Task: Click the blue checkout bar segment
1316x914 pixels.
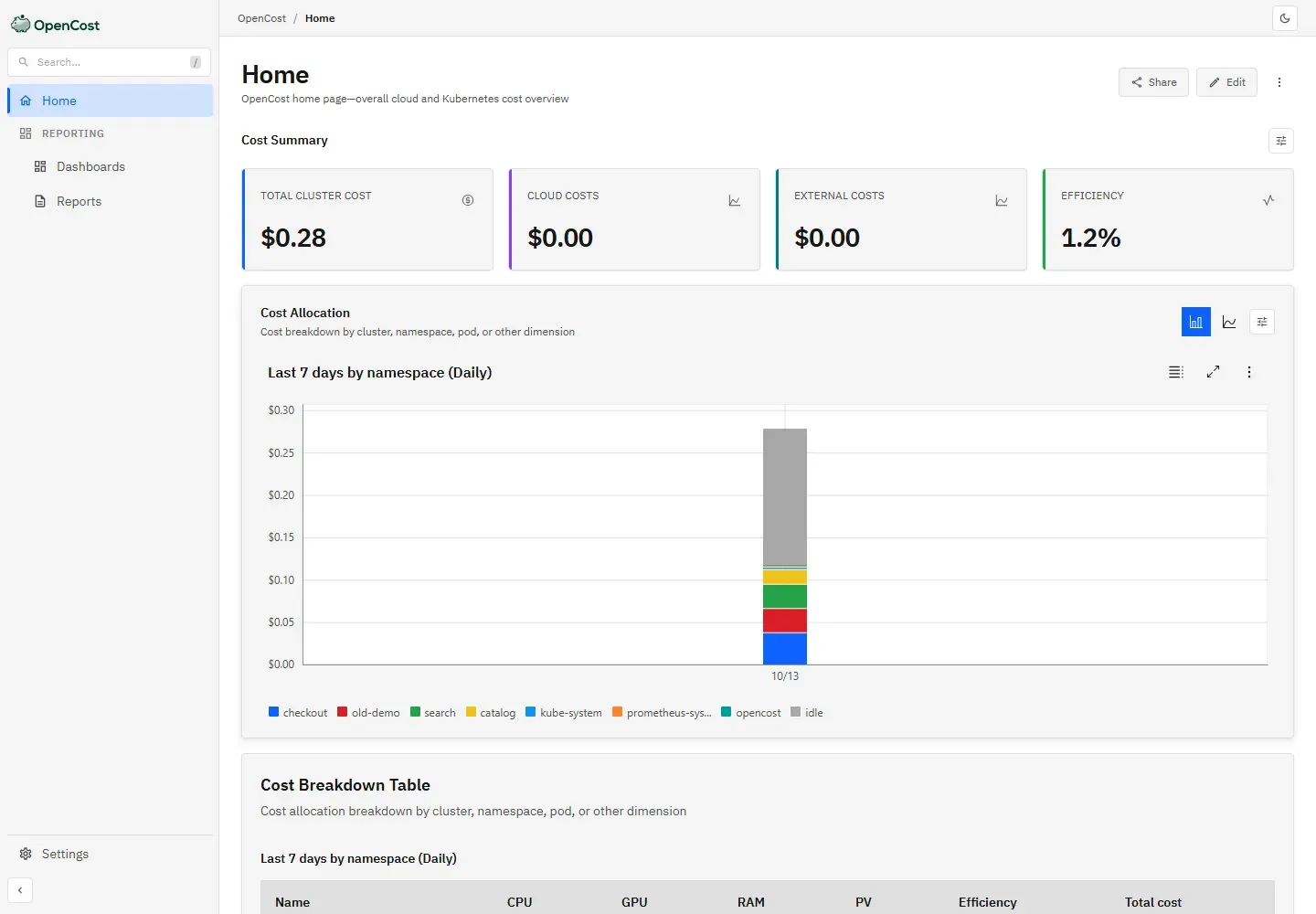Action: pos(785,649)
